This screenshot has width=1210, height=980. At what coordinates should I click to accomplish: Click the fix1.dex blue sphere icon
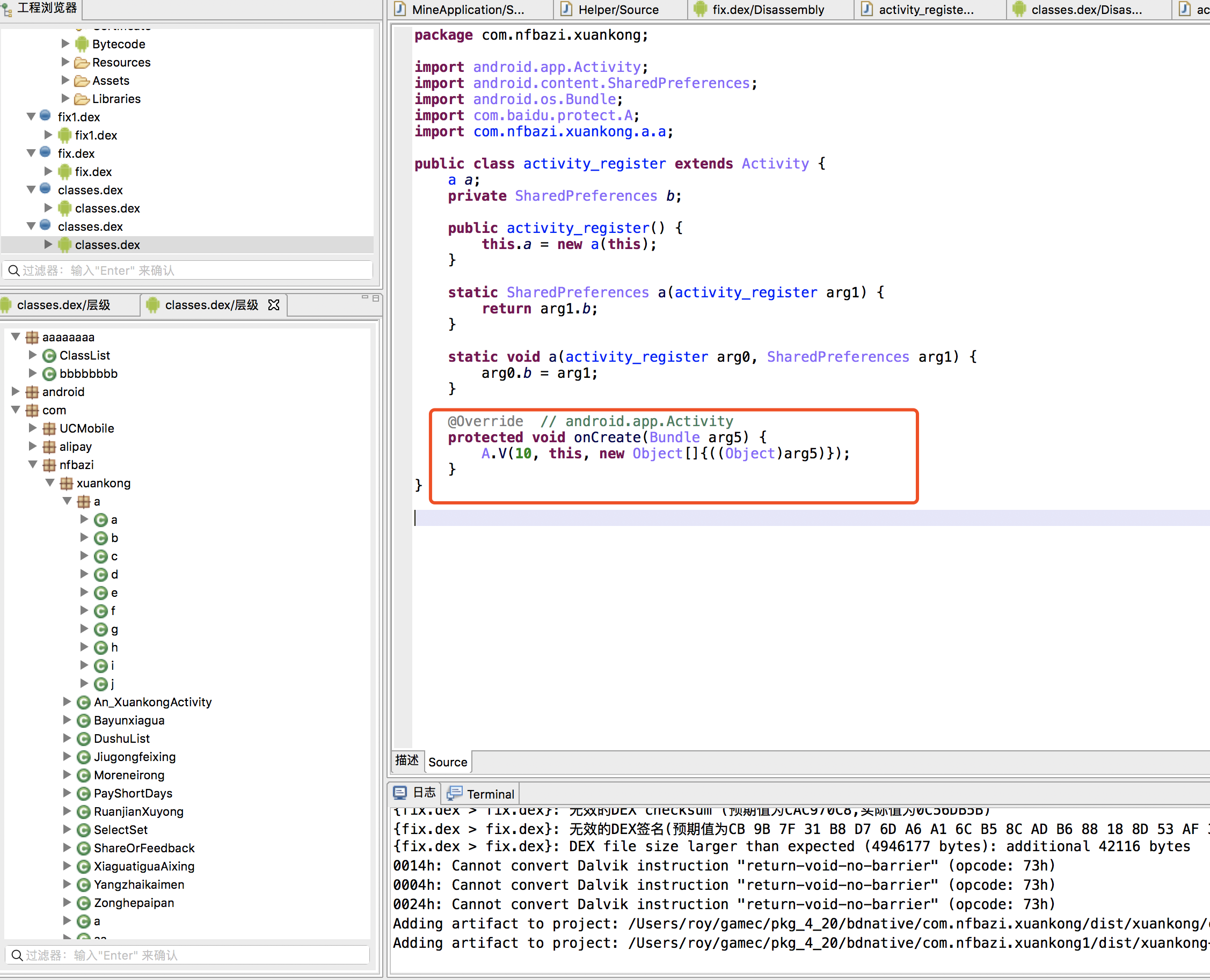(x=46, y=116)
